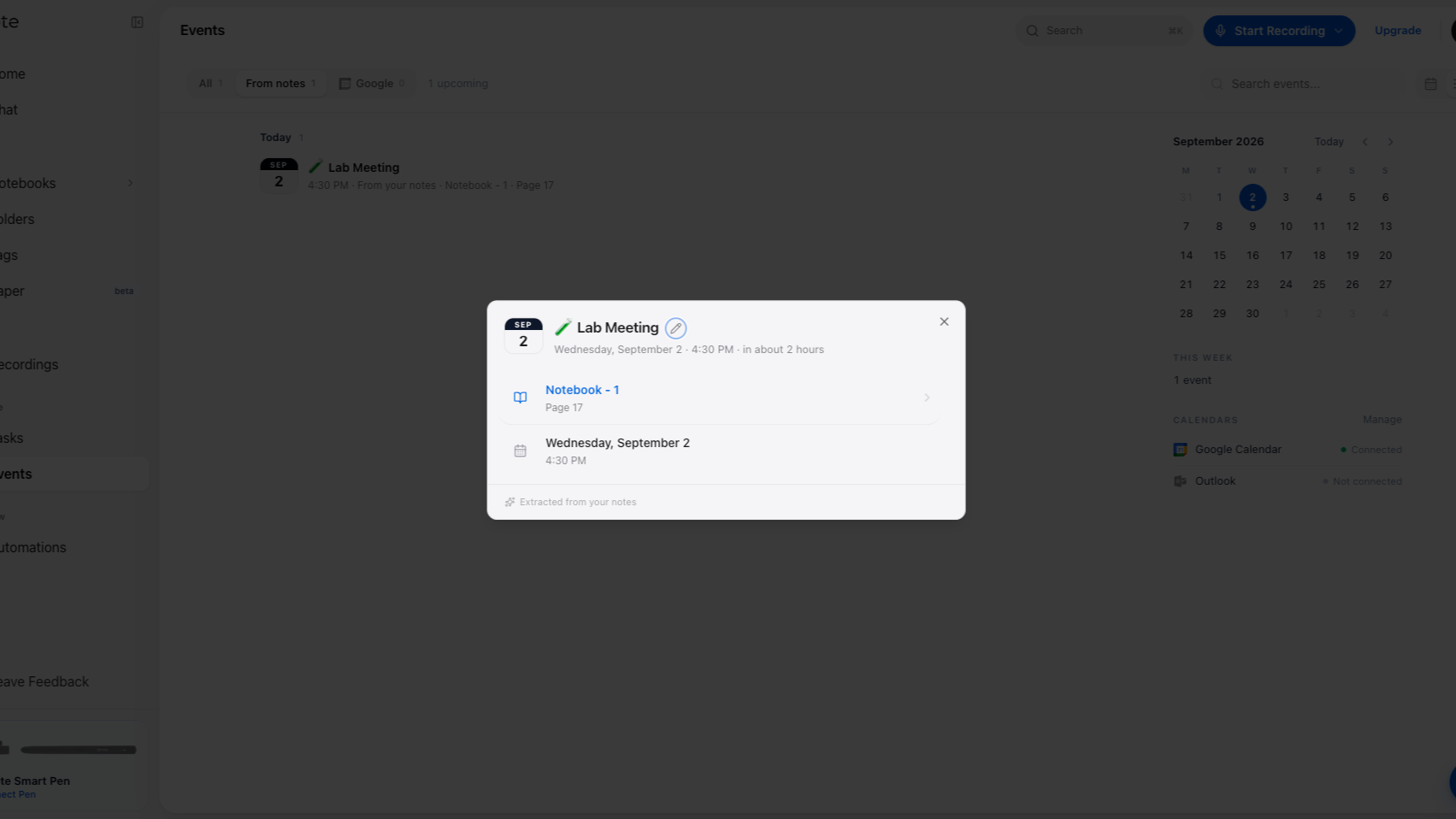Open the Start Recording dropdown arrow
This screenshot has width=1456, height=819.
tap(1339, 31)
